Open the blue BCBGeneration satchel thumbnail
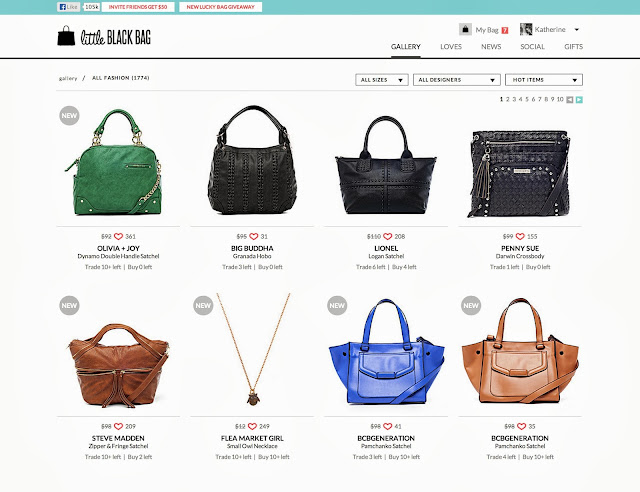The width and height of the screenshot is (640, 492). pyautogui.click(x=387, y=352)
